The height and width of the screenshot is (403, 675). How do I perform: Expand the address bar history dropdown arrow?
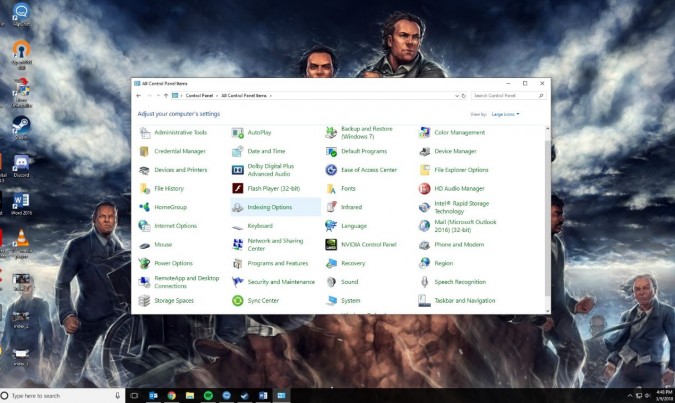pos(456,96)
